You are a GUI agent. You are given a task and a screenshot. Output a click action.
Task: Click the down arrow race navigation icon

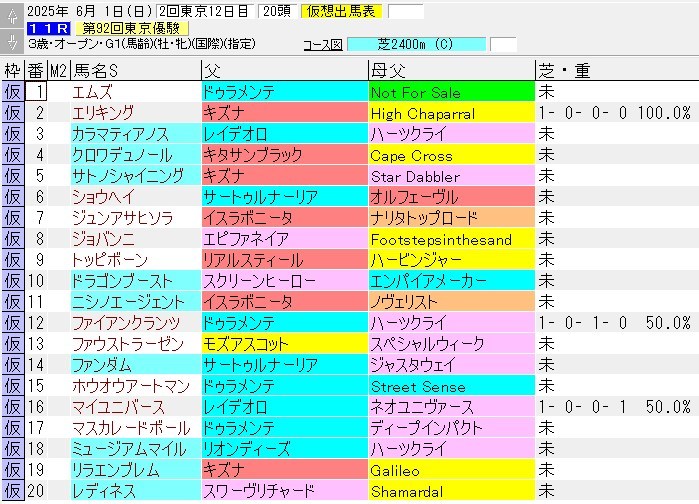click(x=12, y=41)
